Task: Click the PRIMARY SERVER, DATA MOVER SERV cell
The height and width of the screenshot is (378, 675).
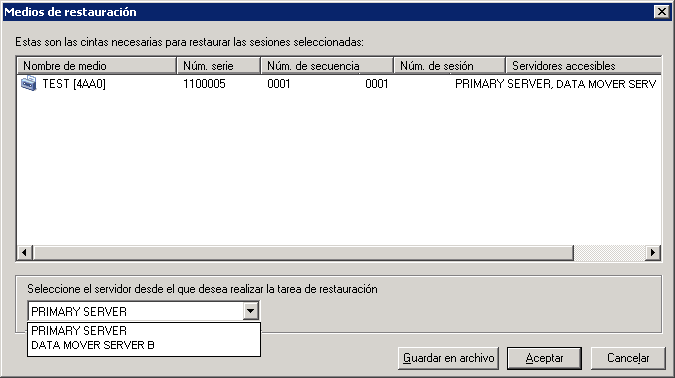Action: [555, 84]
